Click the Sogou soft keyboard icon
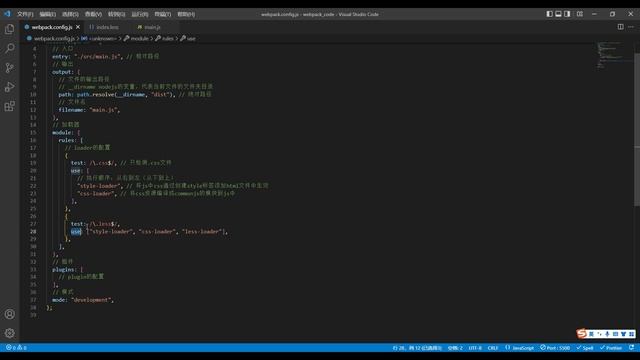Image resolution: width=640 pixels, height=360 pixels. pos(615,334)
